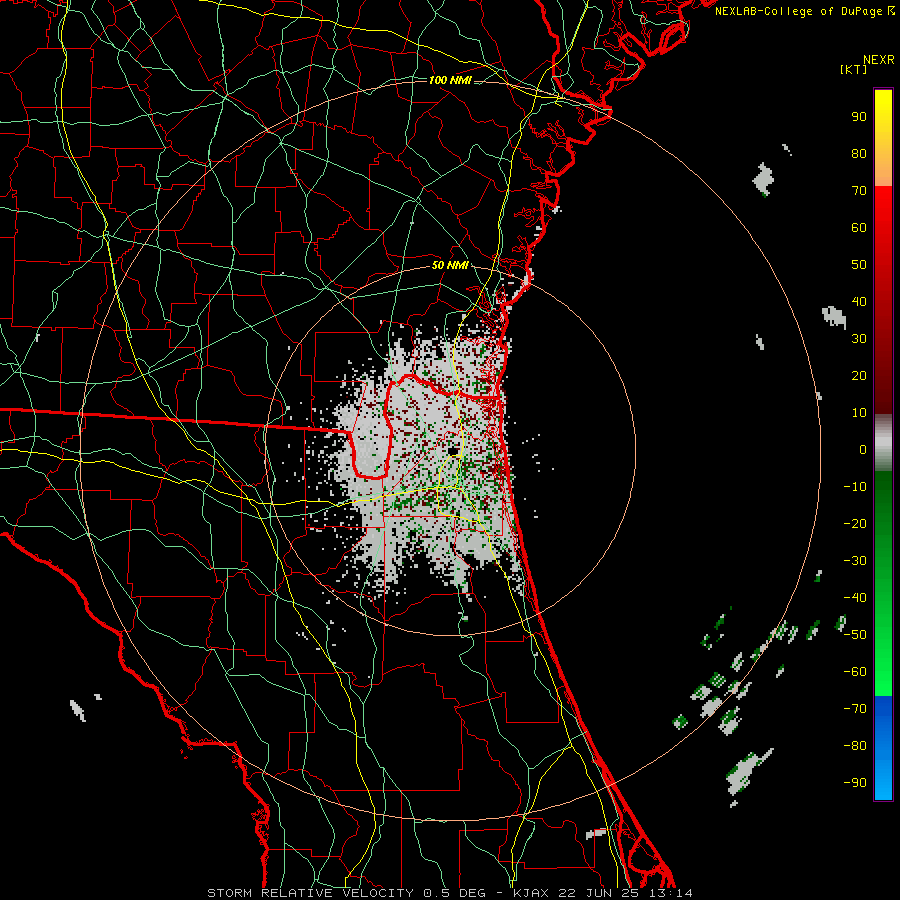This screenshot has width=900, height=900.
Task: Click the [KT] units label
Action: pos(853,69)
